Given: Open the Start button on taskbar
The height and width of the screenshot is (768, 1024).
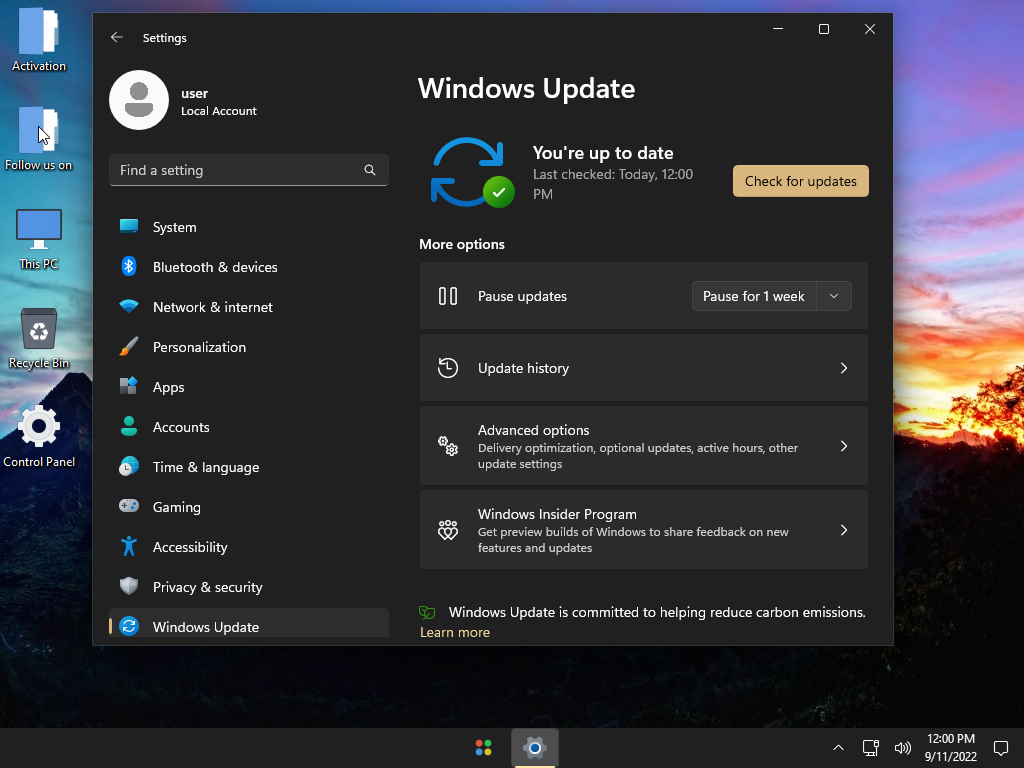Looking at the screenshot, I should pos(483,748).
